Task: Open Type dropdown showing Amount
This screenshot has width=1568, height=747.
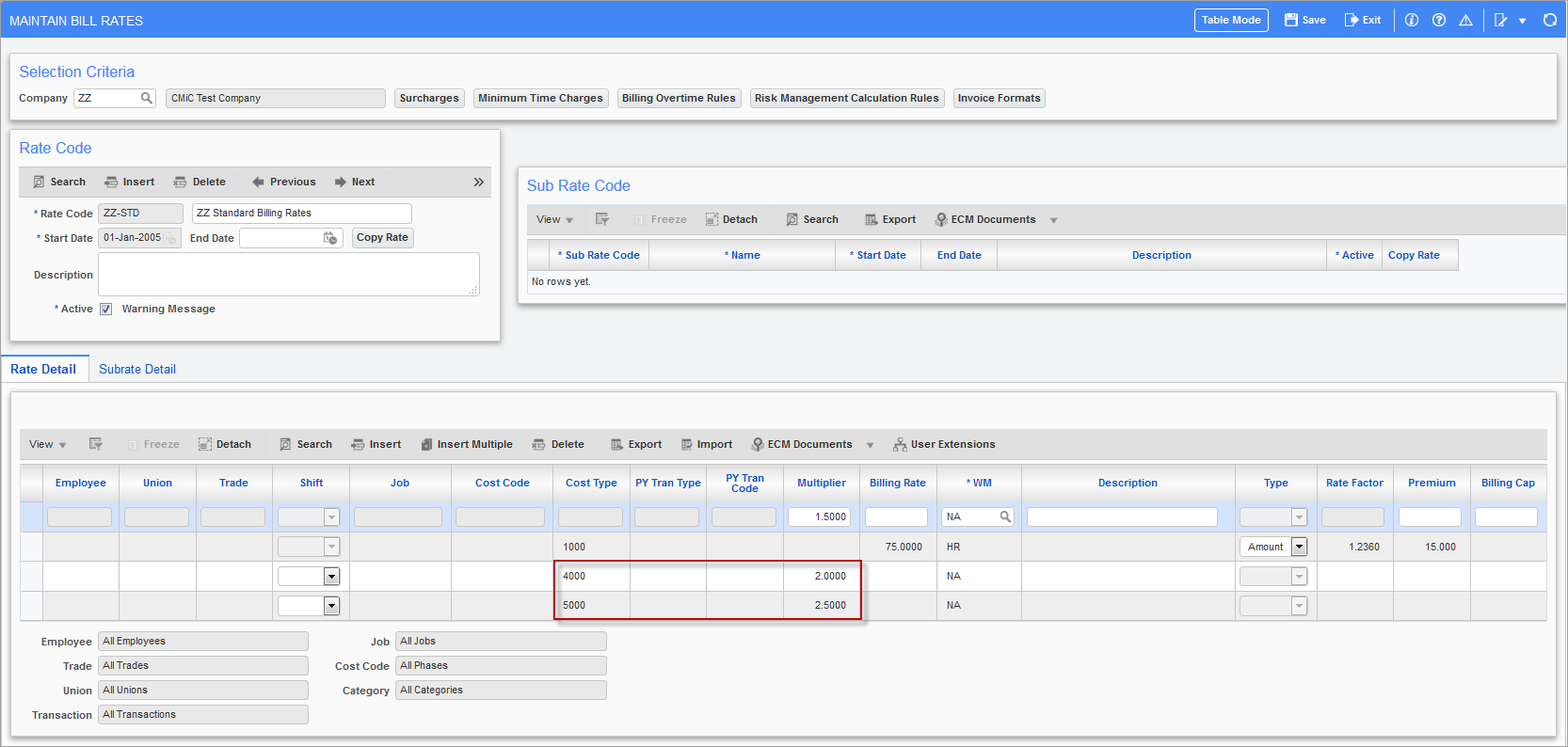Action: [1299, 547]
